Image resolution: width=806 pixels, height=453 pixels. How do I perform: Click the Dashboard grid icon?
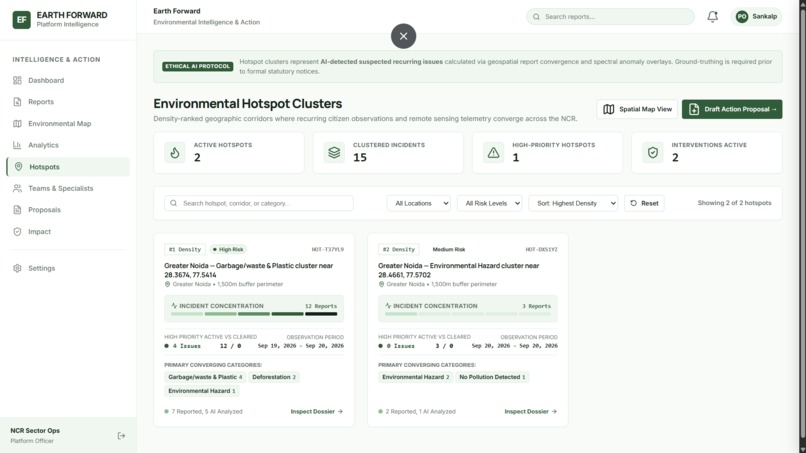pos(17,80)
